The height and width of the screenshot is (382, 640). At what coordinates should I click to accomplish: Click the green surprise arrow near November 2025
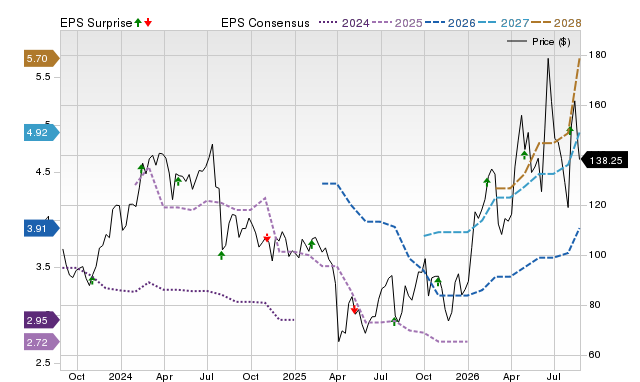tap(438, 281)
